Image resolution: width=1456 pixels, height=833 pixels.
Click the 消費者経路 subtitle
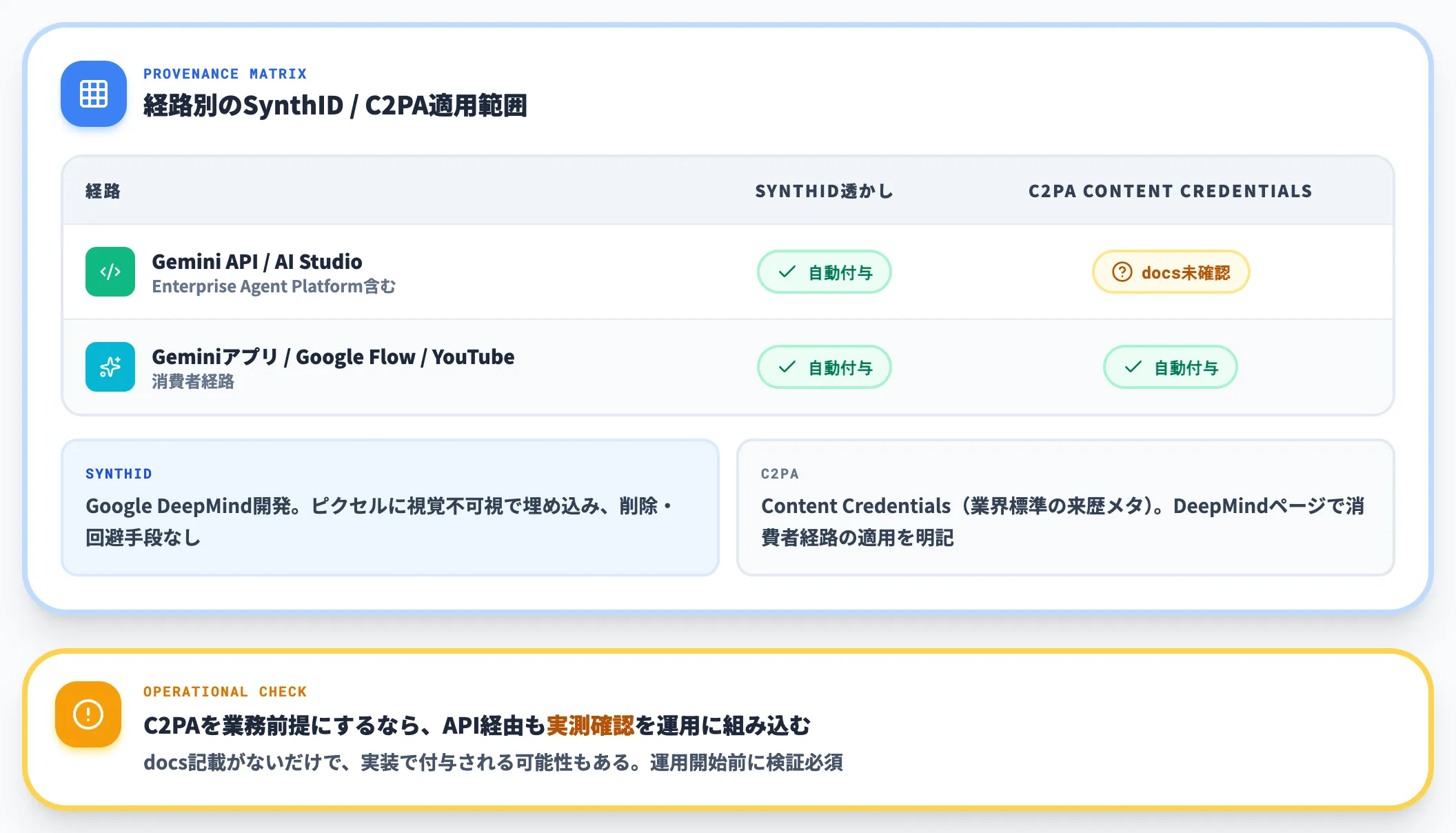tap(193, 381)
